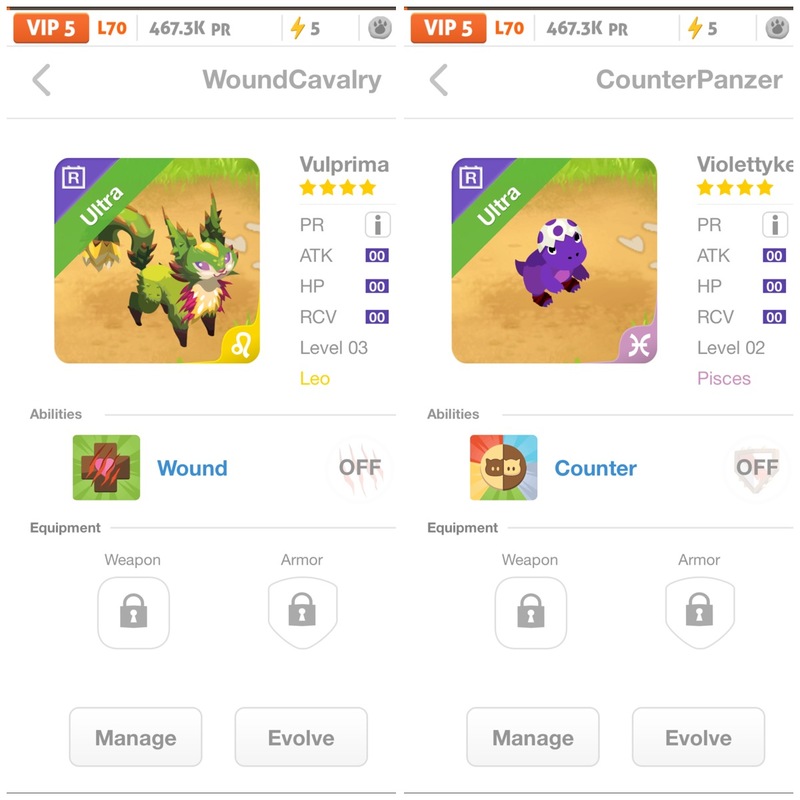Go back from the CounterPanzer screen
800x800 pixels.
439,80
